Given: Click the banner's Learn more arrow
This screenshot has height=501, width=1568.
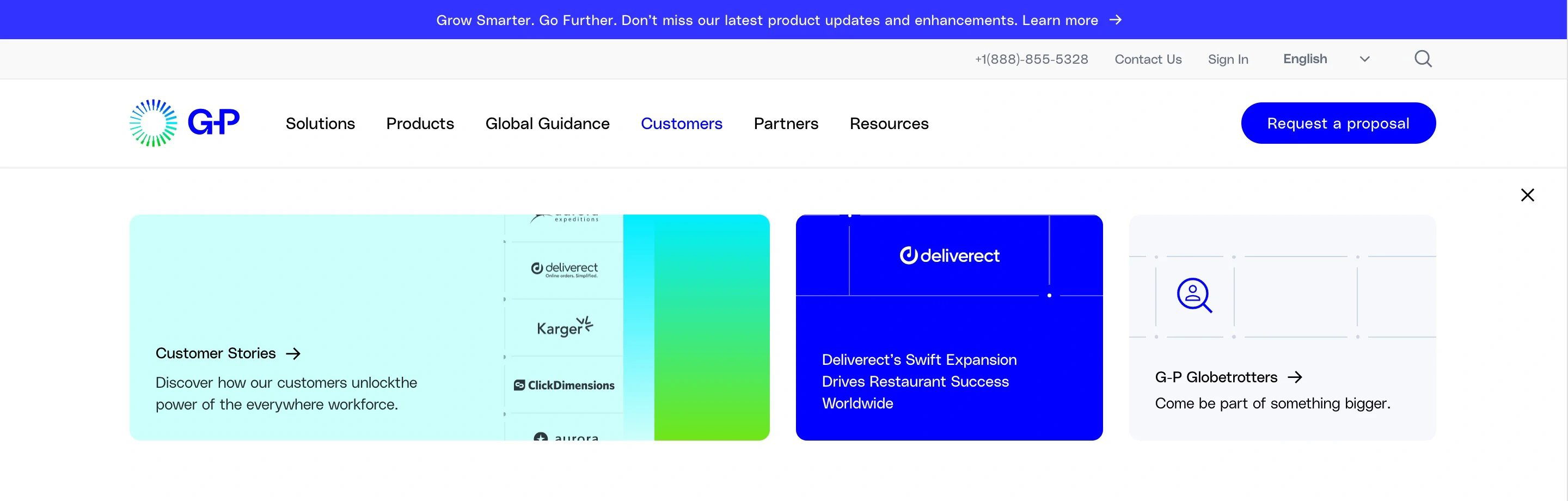Looking at the screenshot, I should point(1115,20).
